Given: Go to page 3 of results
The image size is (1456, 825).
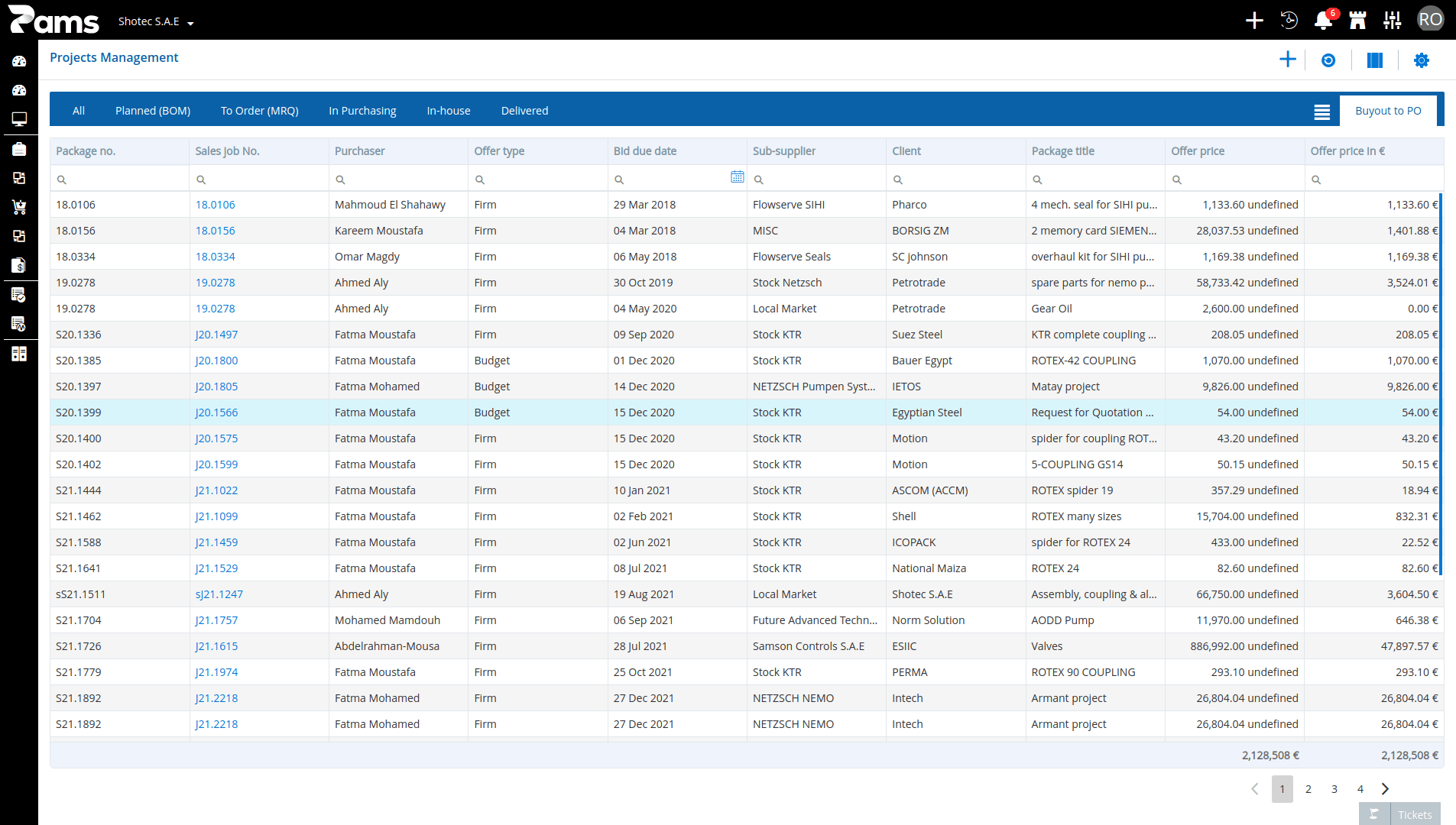Looking at the screenshot, I should [1334, 789].
